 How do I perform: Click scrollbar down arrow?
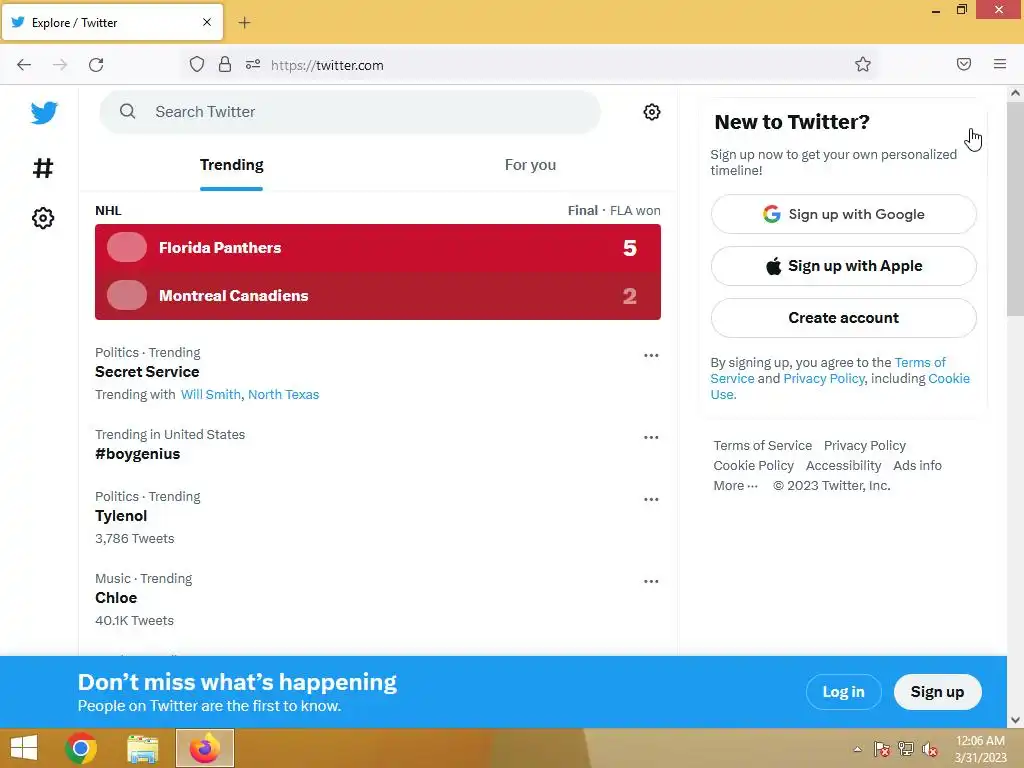pos(1015,720)
